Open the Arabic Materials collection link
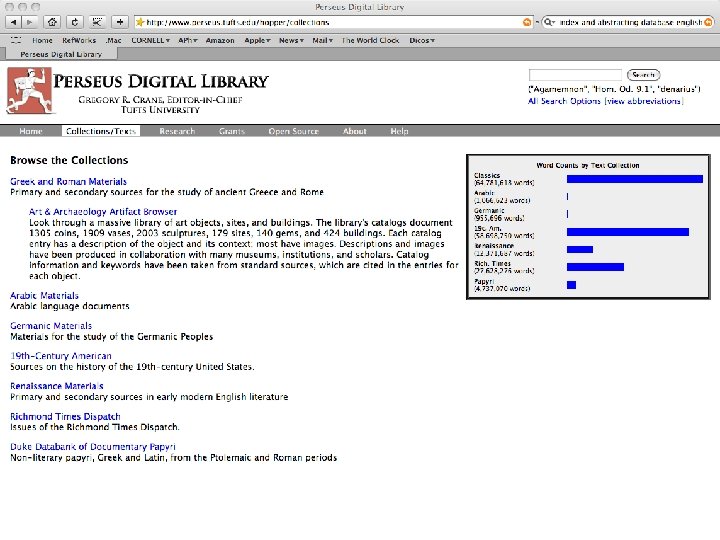Viewport: 720px width, 540px height. pyautogui.click(x=44, y=295)
